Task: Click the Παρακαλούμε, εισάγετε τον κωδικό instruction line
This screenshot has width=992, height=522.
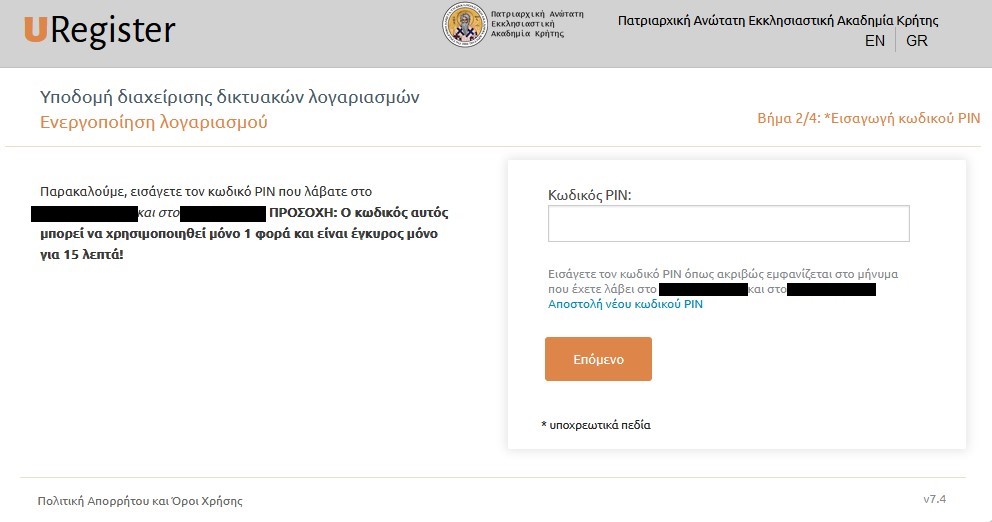Action: coord(206,192)
